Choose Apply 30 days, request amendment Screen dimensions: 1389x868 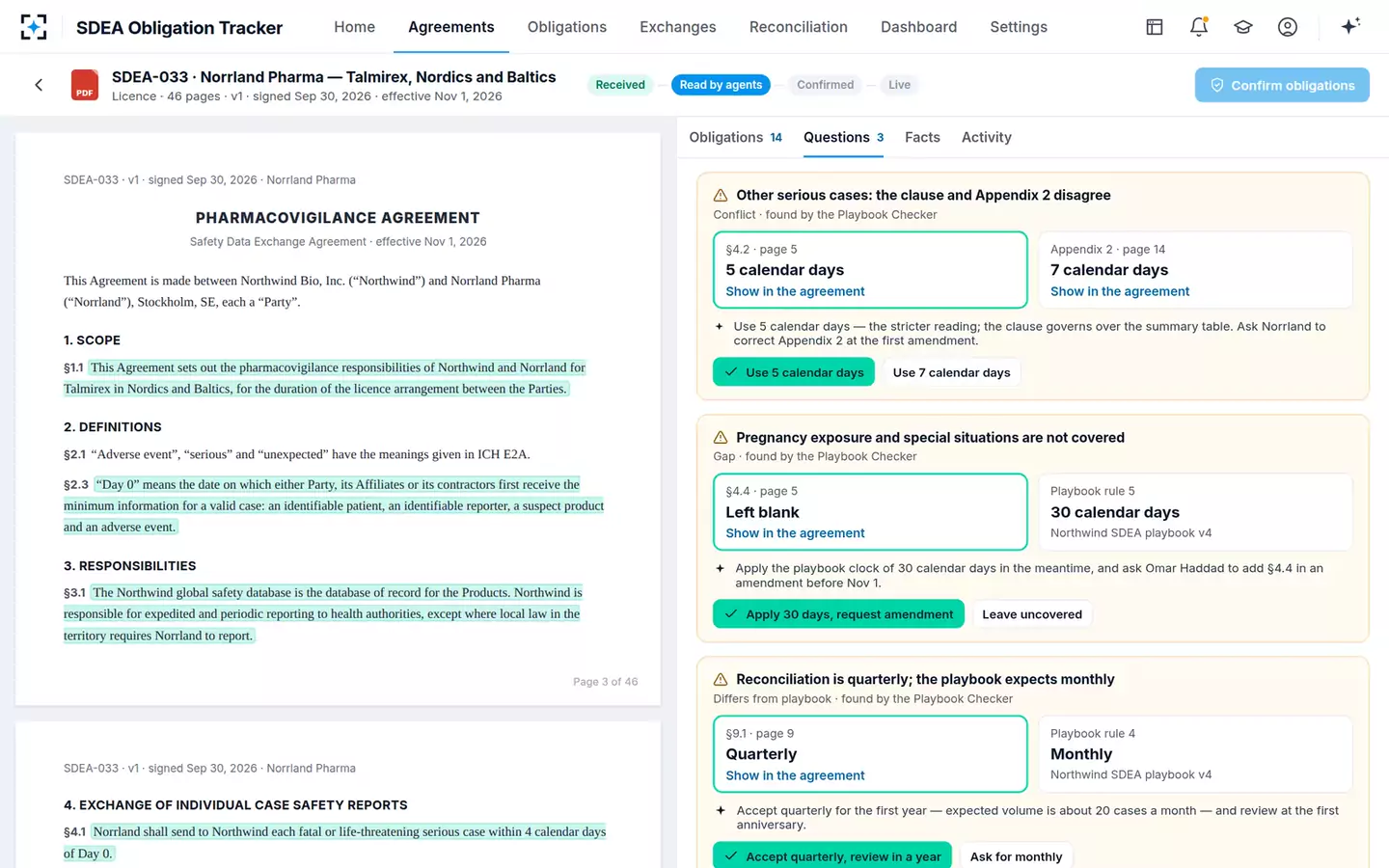838,614
